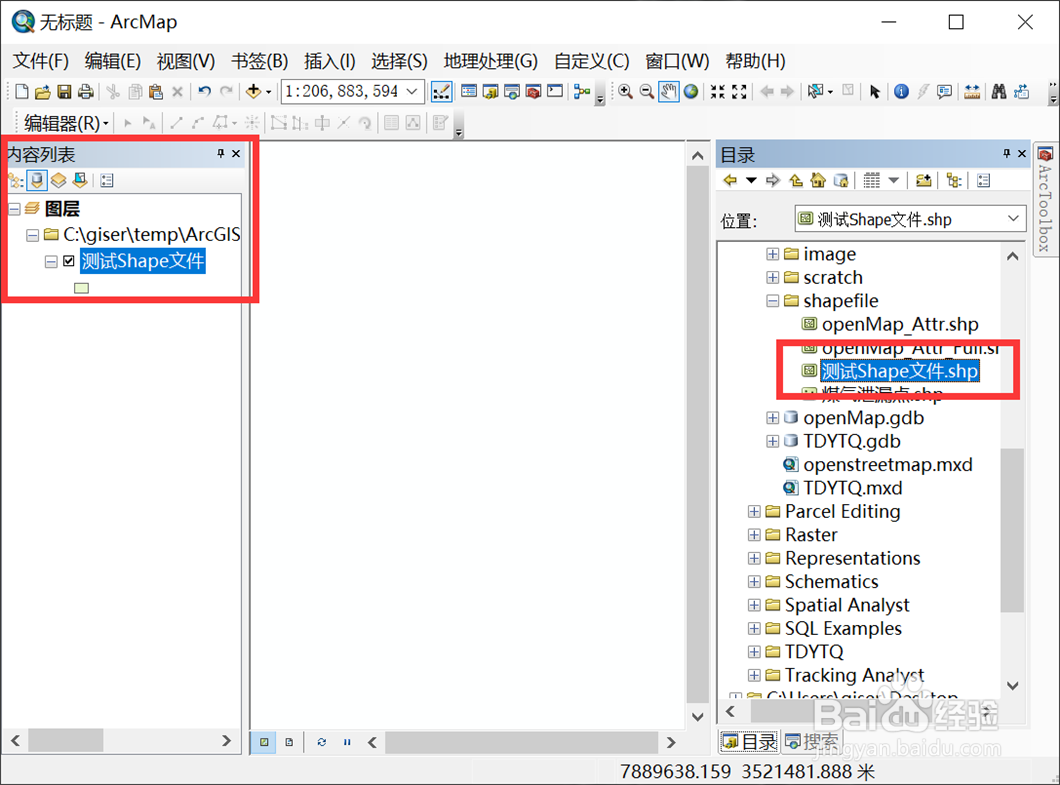Expand the image folder
Image resolution: width=1060 pixels, height=785 pixels.
[x=773, y=254]
